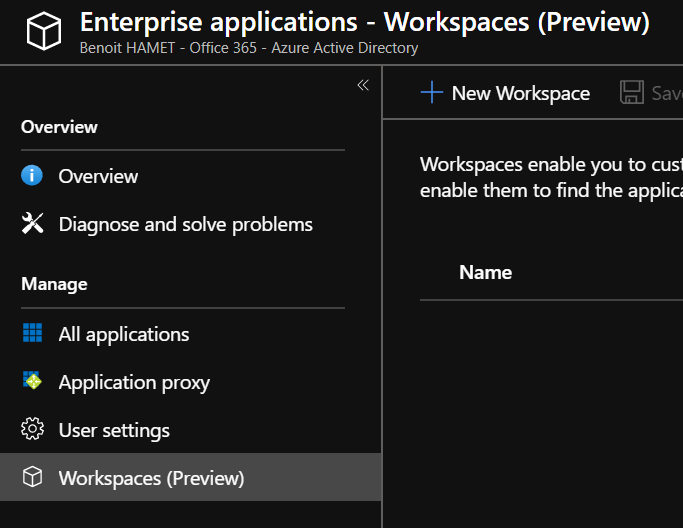This screenshot has height=528, width=683.
Task: Select the All applications label
Action: tap(123, 334)
